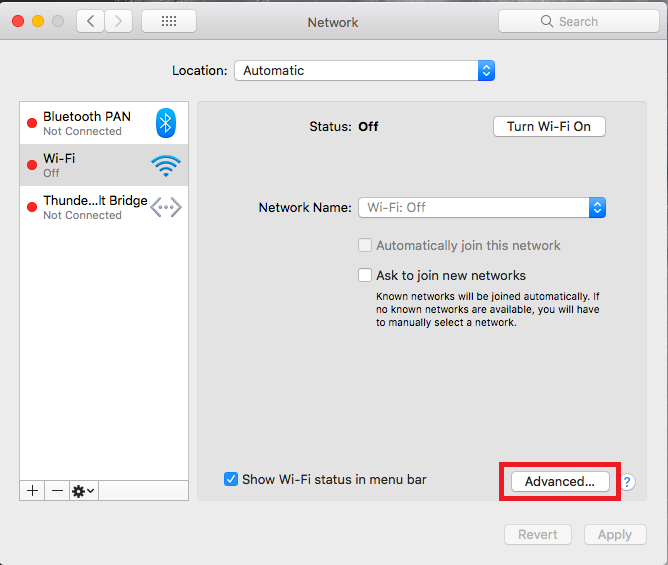Image resolution: width=668 pixels, height=565 pixels.
Task: Add a service with plus button
Action: coord(32,491)
